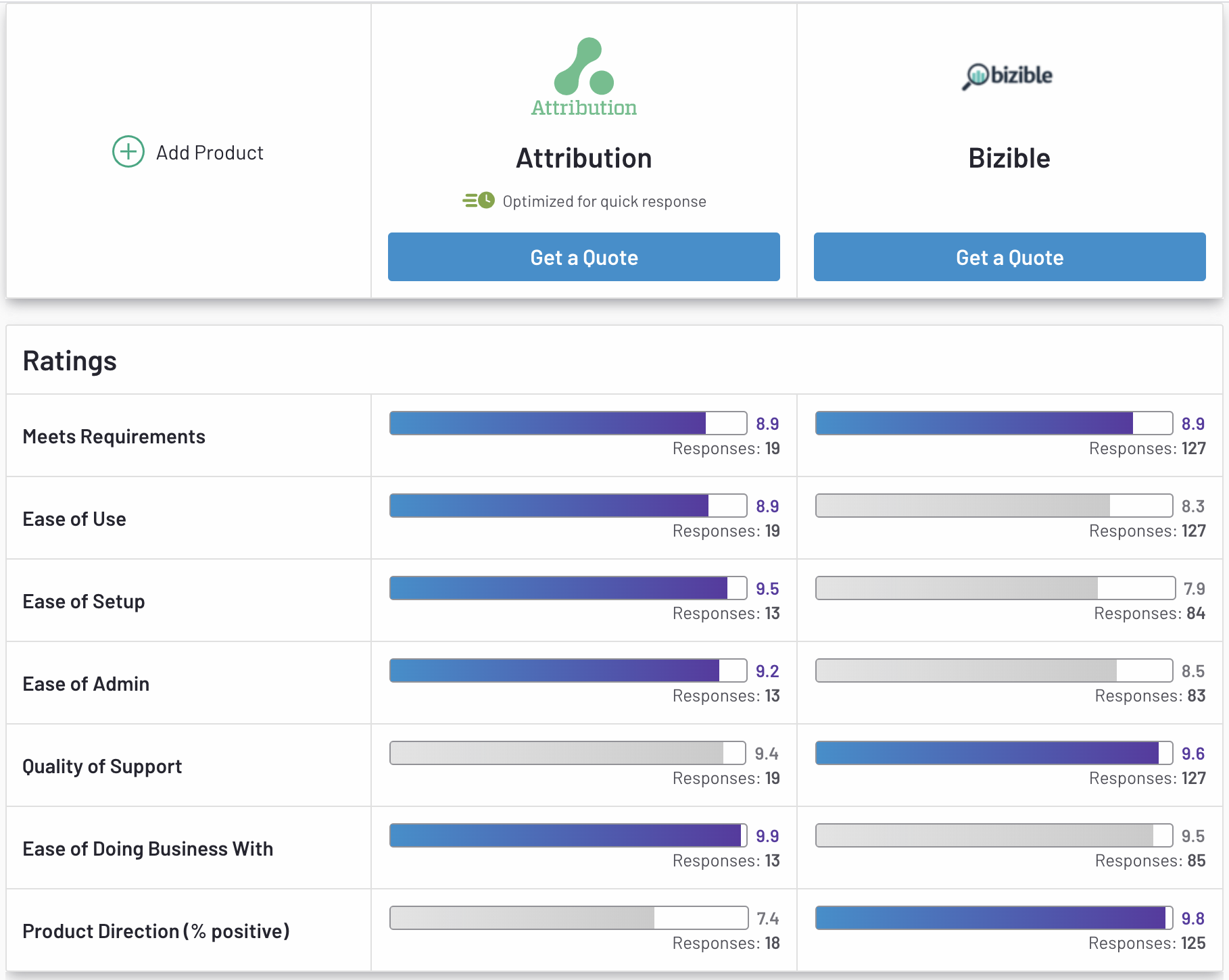Click Bizible's Ease of Use rating bar

[994, 506]
